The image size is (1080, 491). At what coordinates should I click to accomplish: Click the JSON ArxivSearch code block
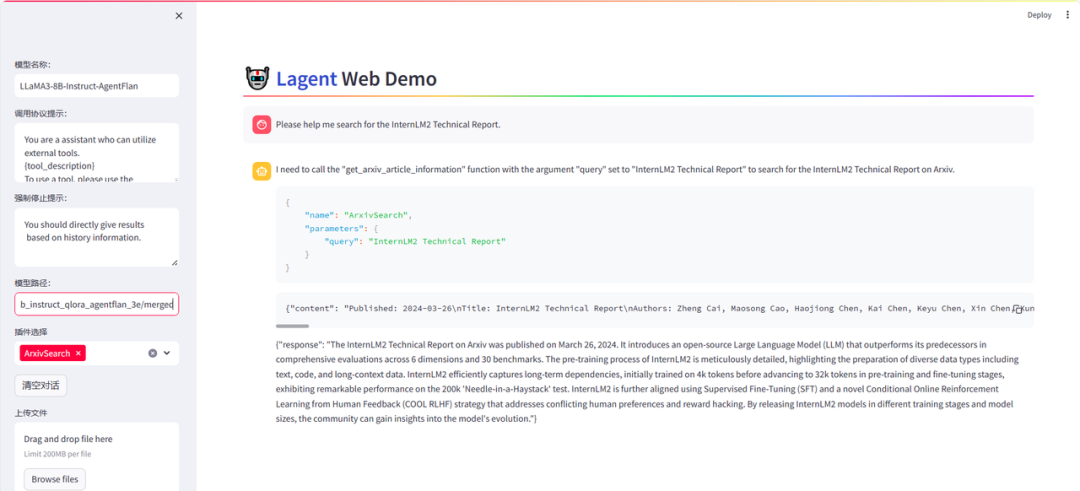click(x=654, y=234)
